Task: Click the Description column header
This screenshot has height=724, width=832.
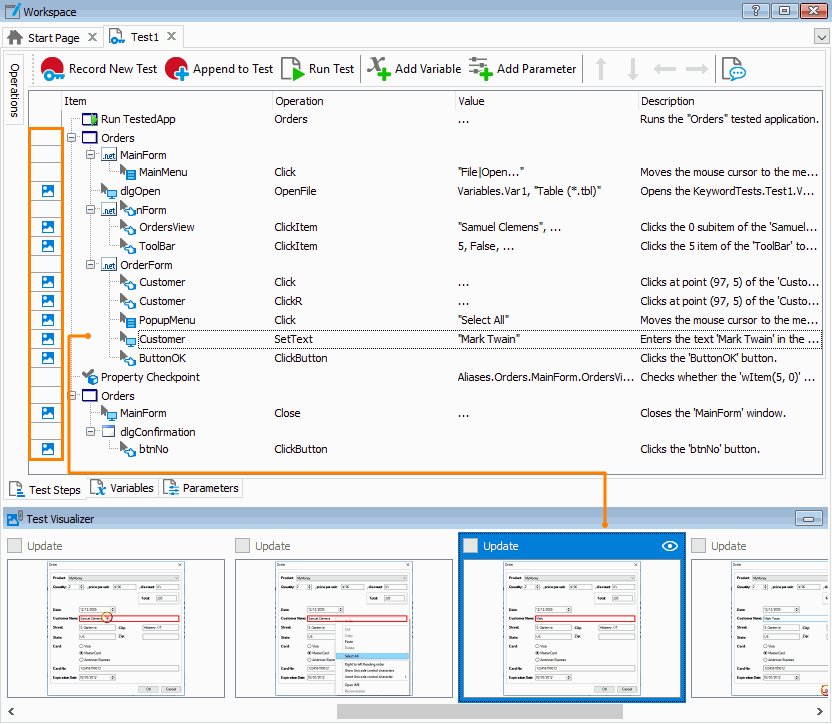Action: (x=730, y=101)
